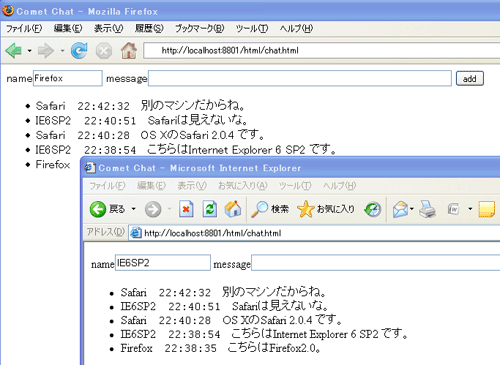This screenshot has height=365, width=500.
Task: Click the add button
Action: click(470, 79)
